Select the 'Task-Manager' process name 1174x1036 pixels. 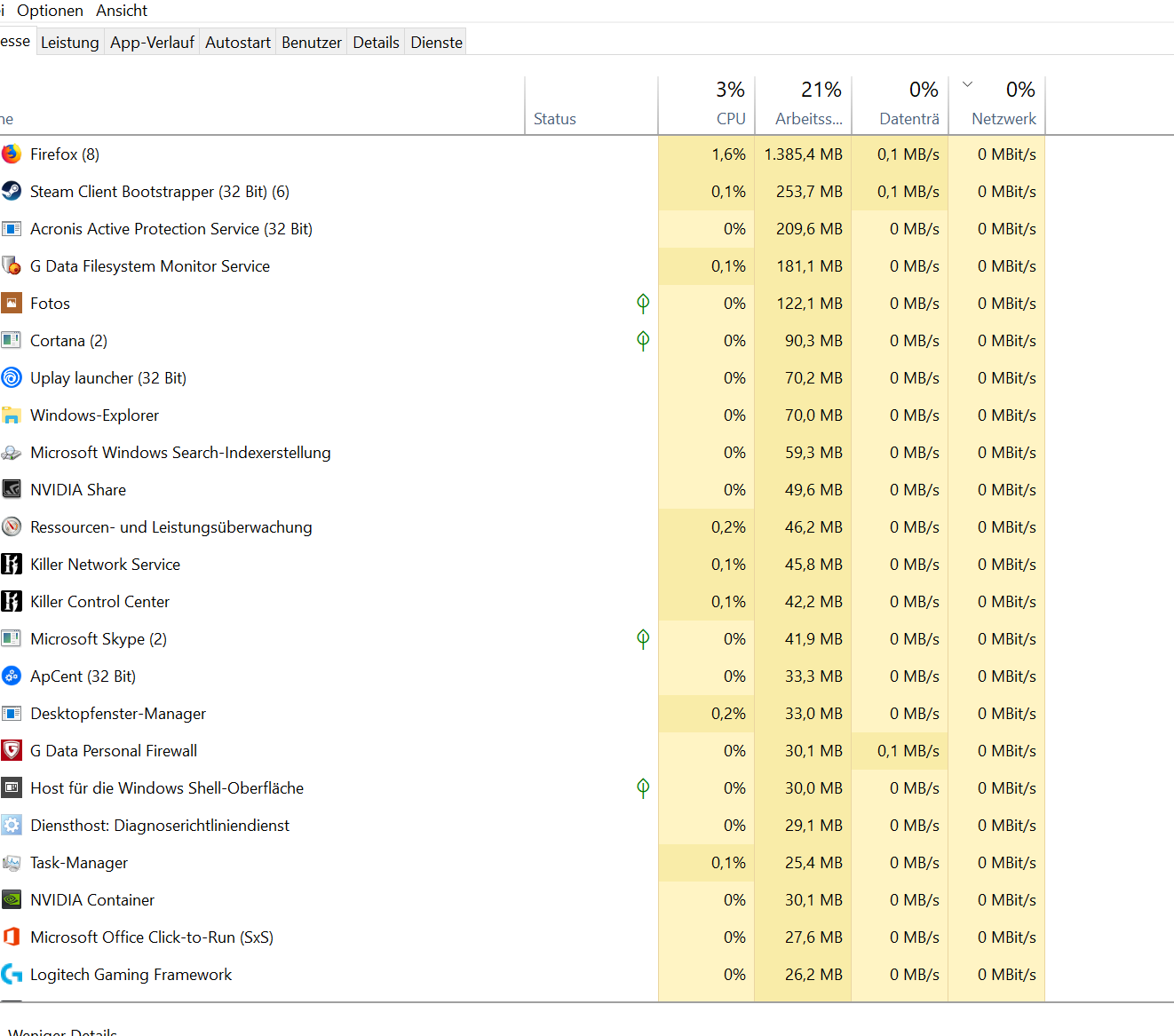click(x=79, y=863)
